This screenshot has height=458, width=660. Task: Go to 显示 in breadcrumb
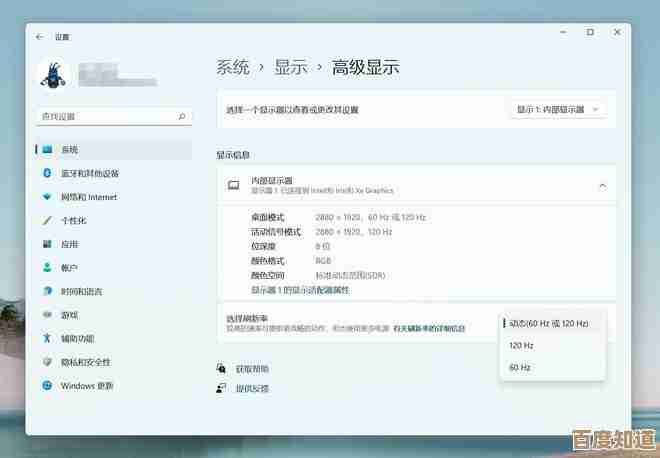(x=291, y=67)
